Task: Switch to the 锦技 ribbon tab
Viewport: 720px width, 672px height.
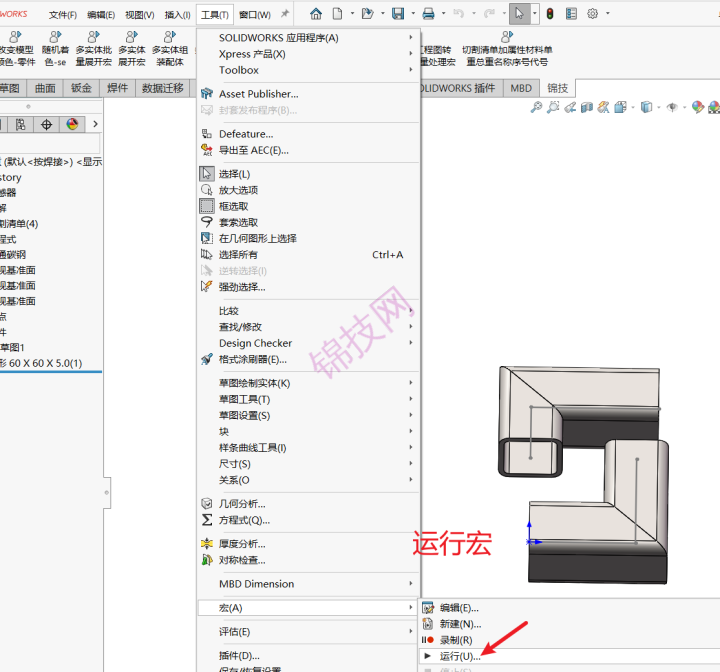Action: pos(557,88)
